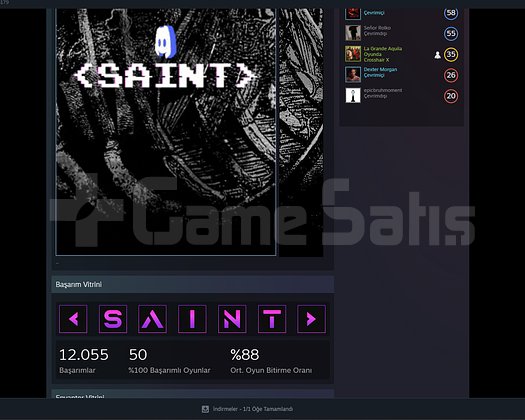Click the Başarım Vitrini header
Screen dimensions: 525x420
pyautogui.click(x=193, y=284)
